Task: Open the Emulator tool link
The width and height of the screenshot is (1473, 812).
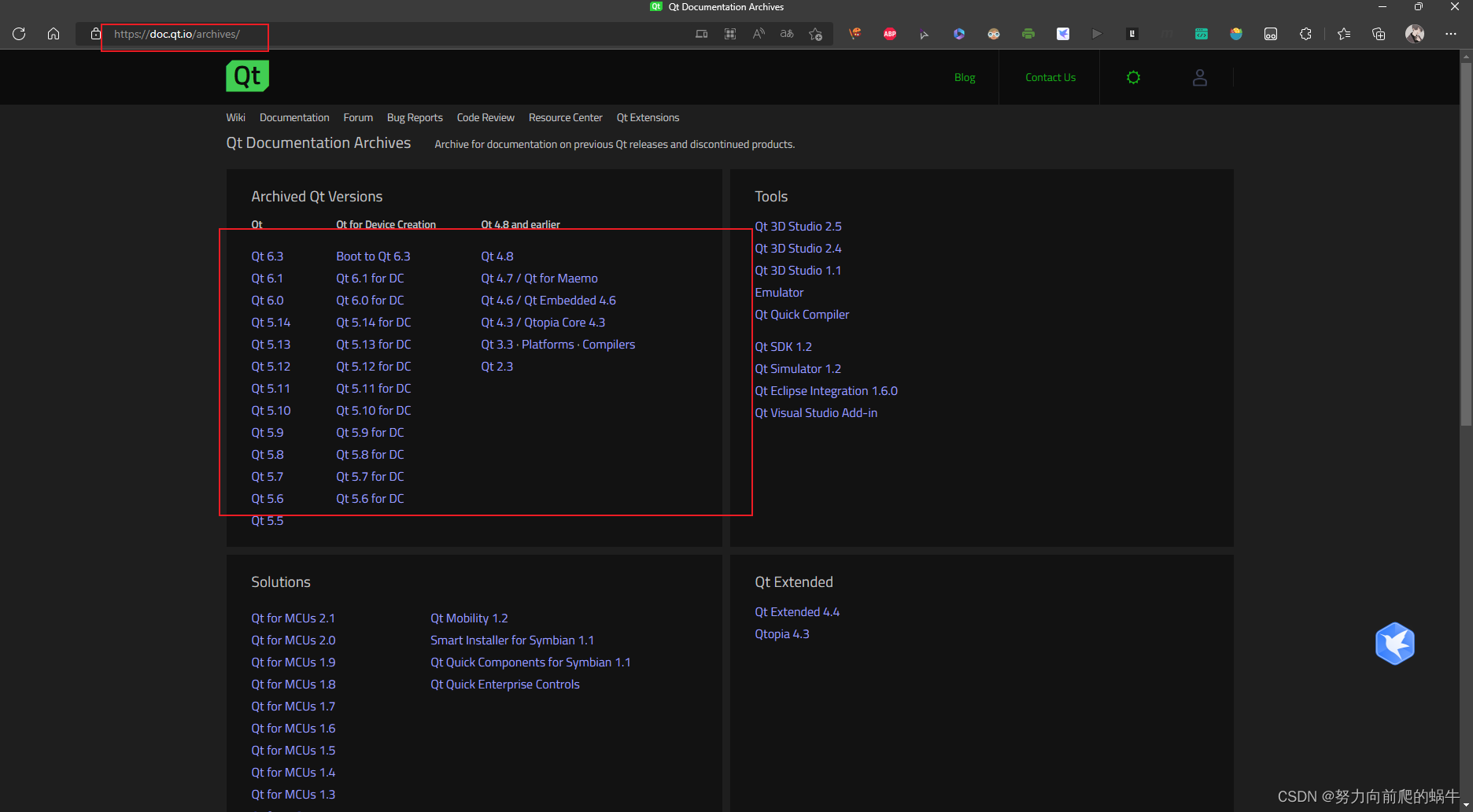Action: coord(779,293)
